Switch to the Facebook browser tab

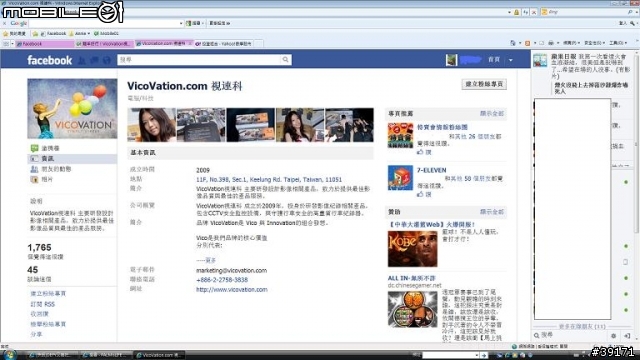44,44
